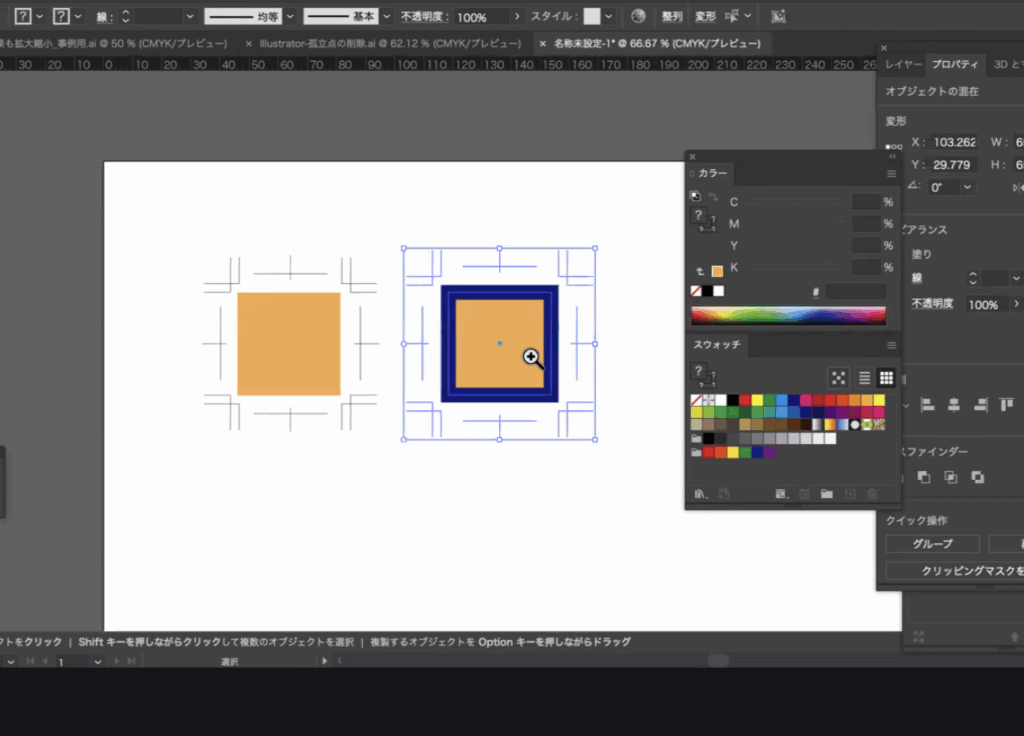Viewport: 1024px width, 736px height.
Task: Select the None color box in Color panel
Action: coord(696,291)
